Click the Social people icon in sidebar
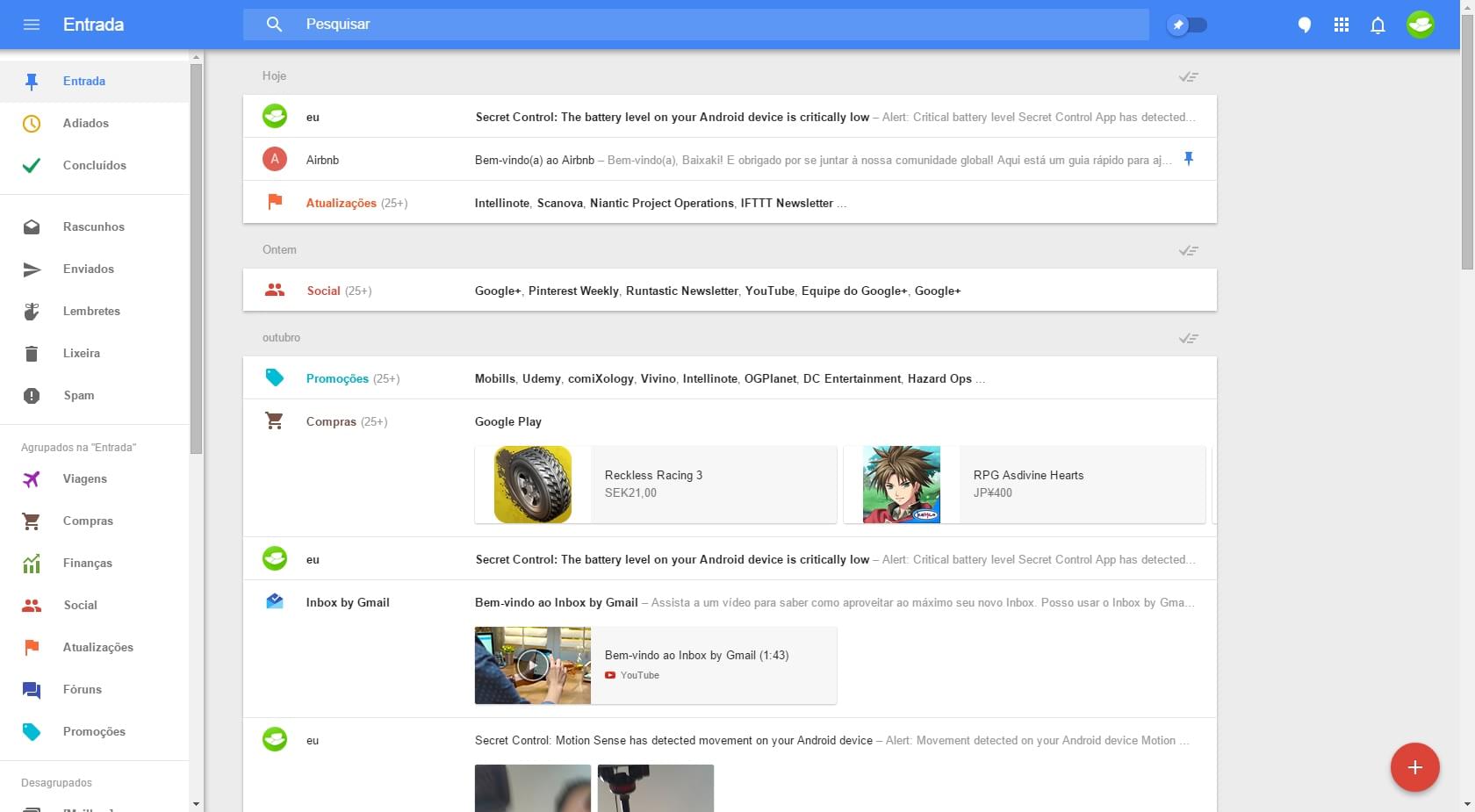1475x812 pixels. click(x=32, y=606)
